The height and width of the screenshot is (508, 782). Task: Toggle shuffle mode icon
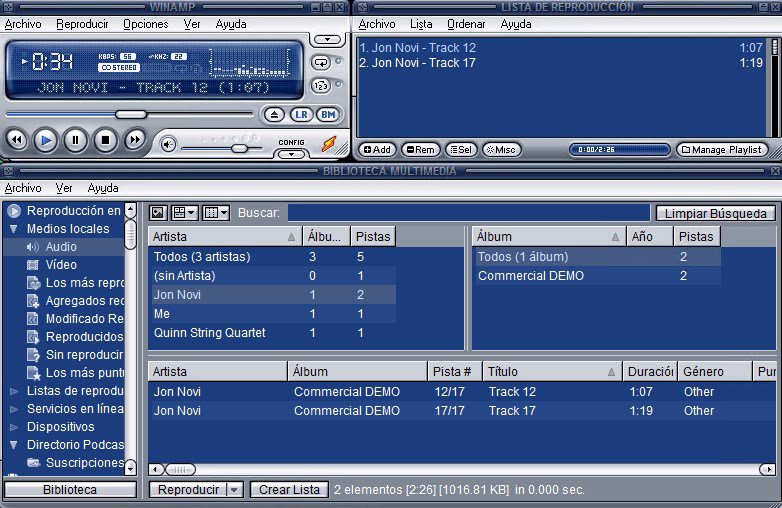tap(321, 86)
